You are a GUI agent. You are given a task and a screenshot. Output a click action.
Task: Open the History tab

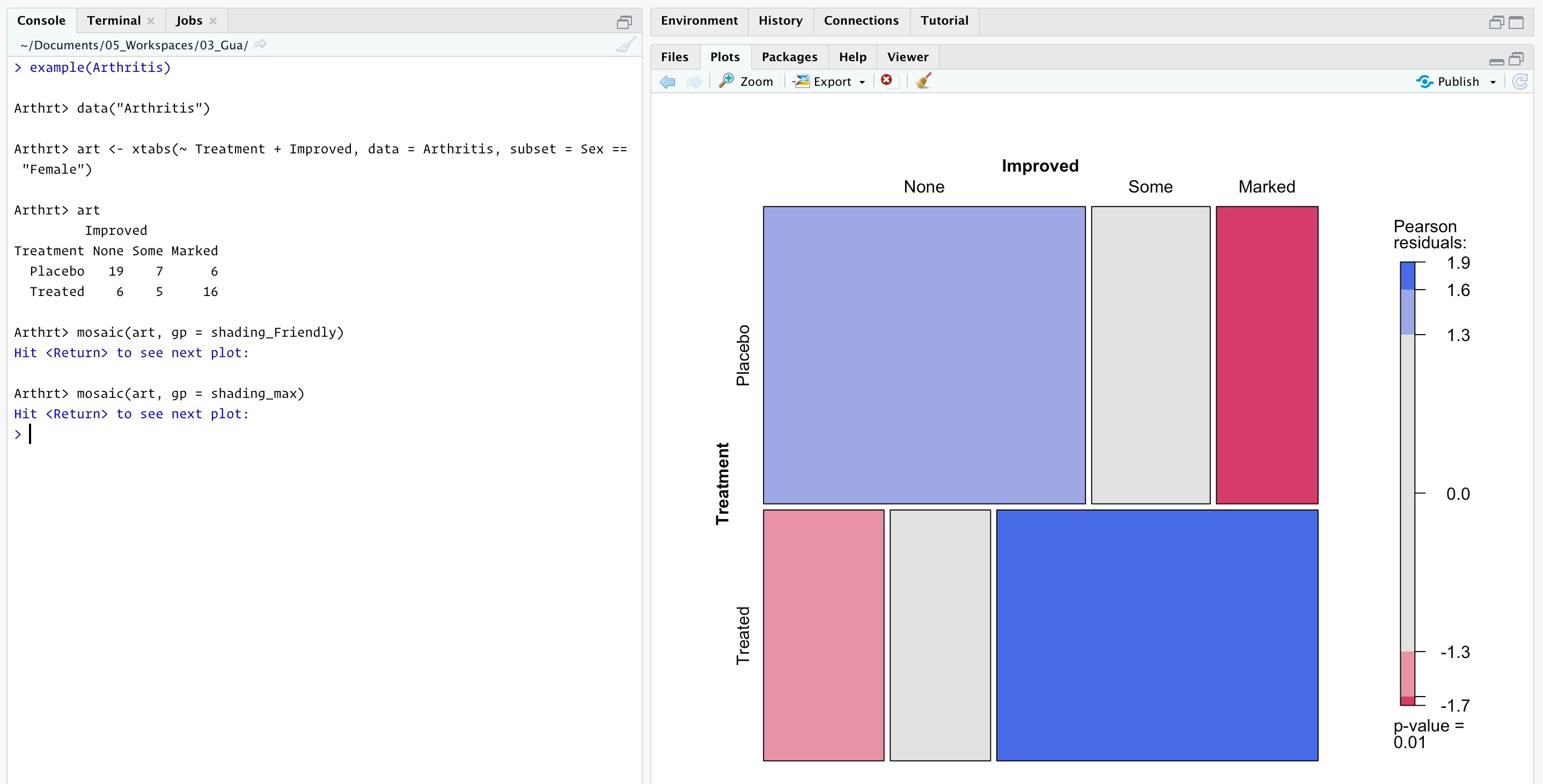pos(781,20)
